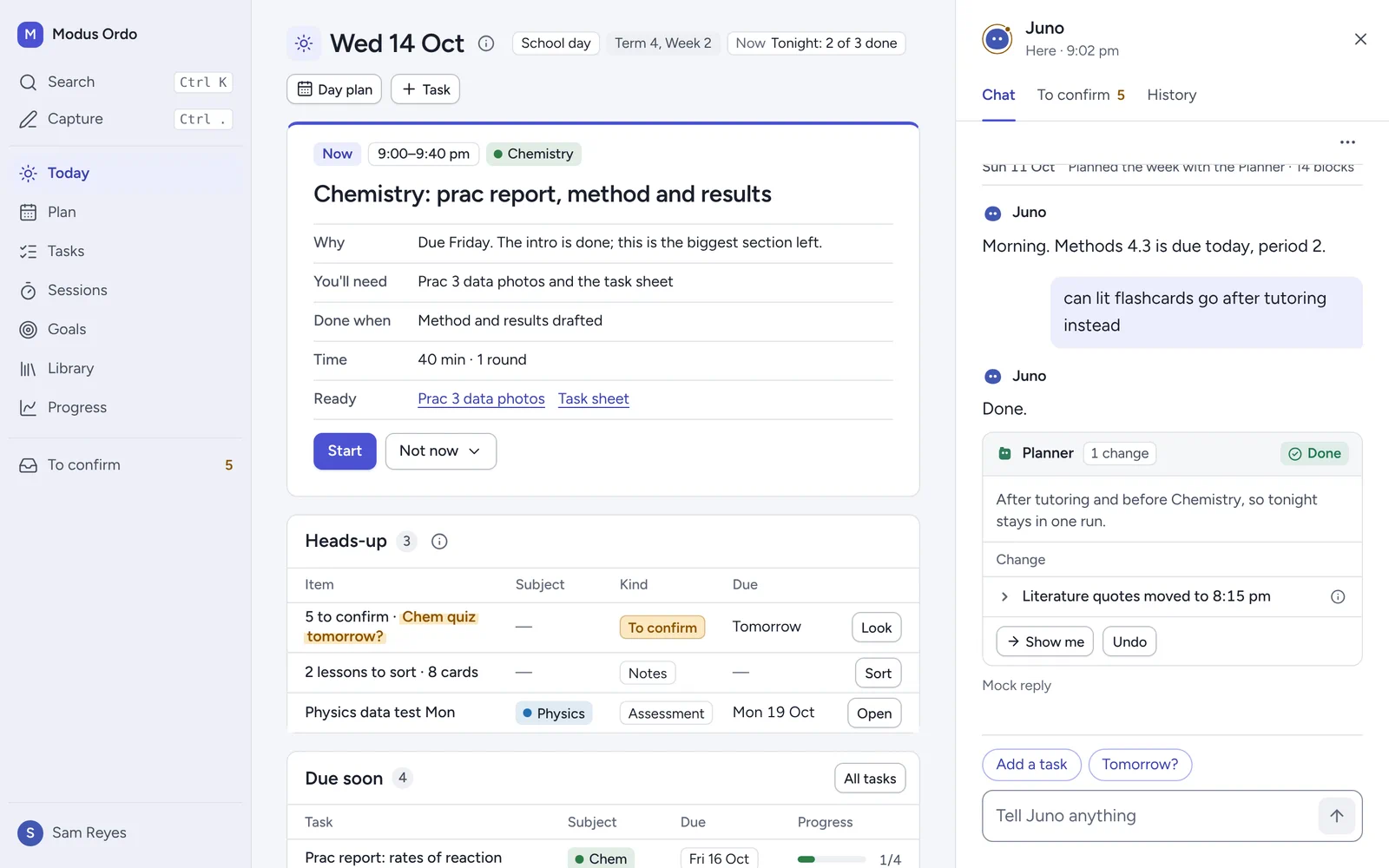Click the + Task button
The image size is (1389, 868).
(425, 89)
